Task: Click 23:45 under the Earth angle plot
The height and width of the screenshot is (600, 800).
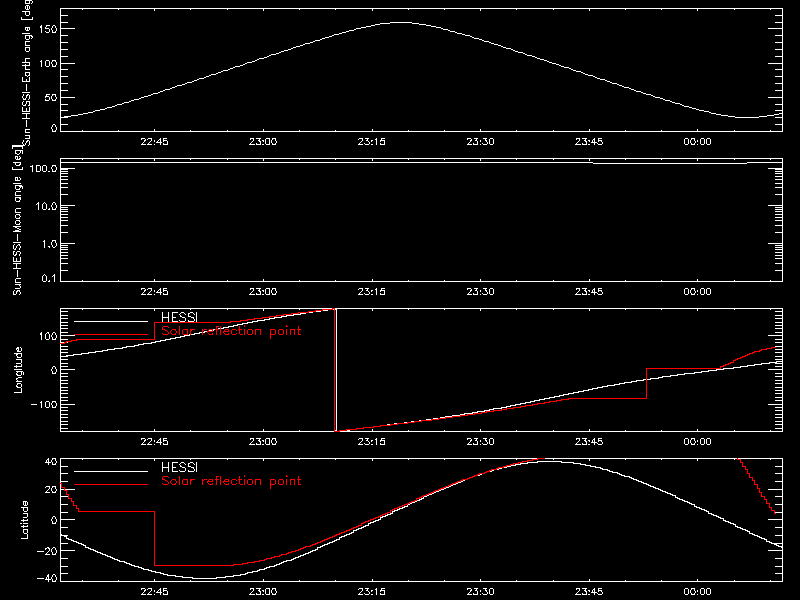Action: 589,142
